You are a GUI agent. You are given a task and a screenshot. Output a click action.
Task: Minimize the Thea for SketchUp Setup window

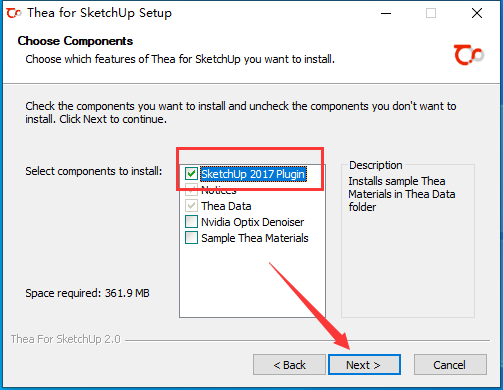coord(386,13)
